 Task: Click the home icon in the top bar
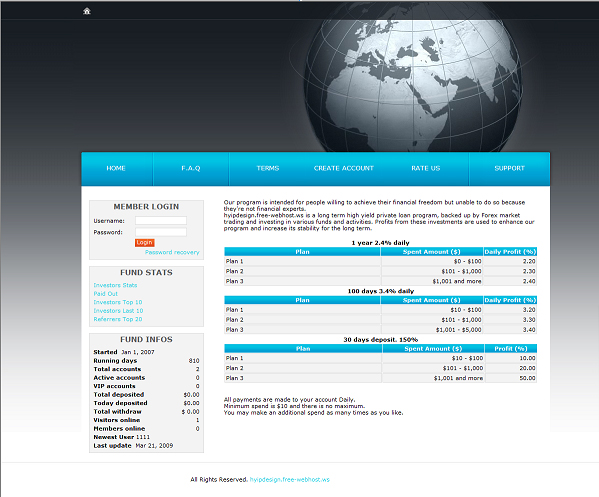click(x=87, y=11)
